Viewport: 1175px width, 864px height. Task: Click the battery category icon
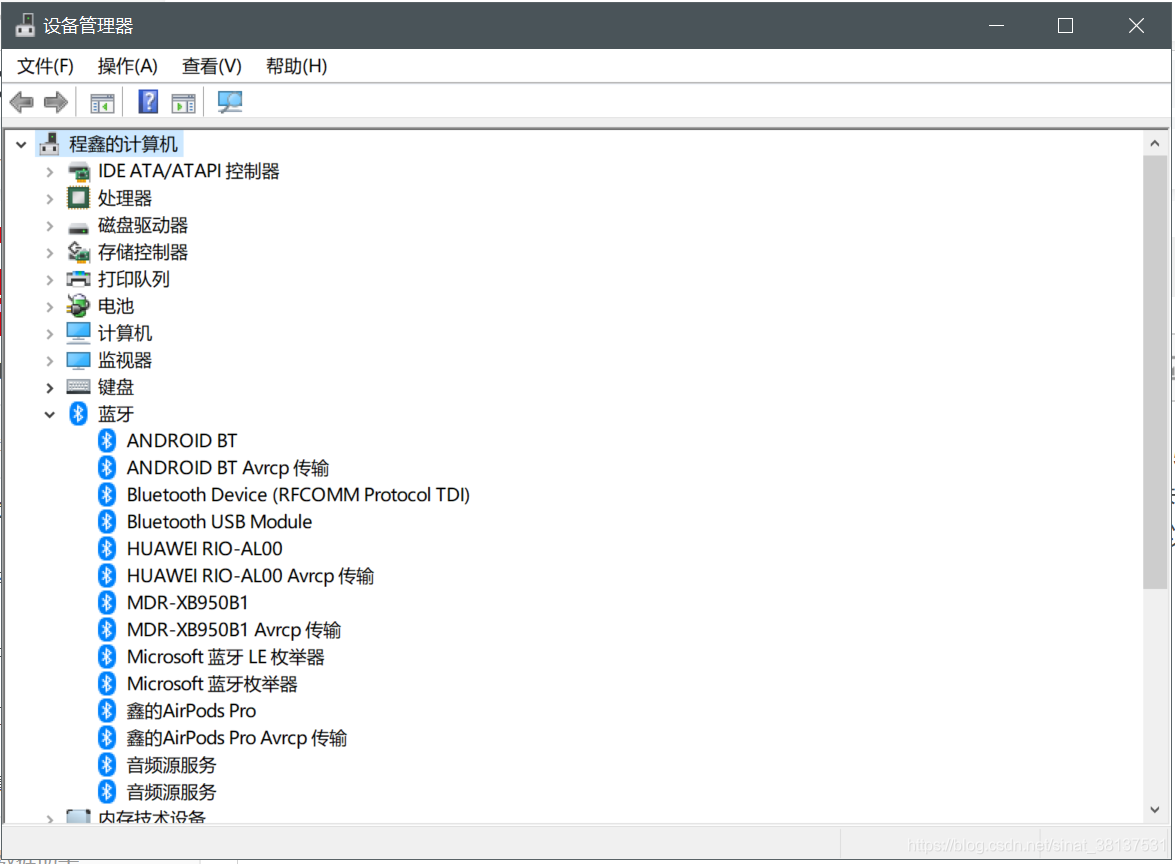tap(78, 306)
